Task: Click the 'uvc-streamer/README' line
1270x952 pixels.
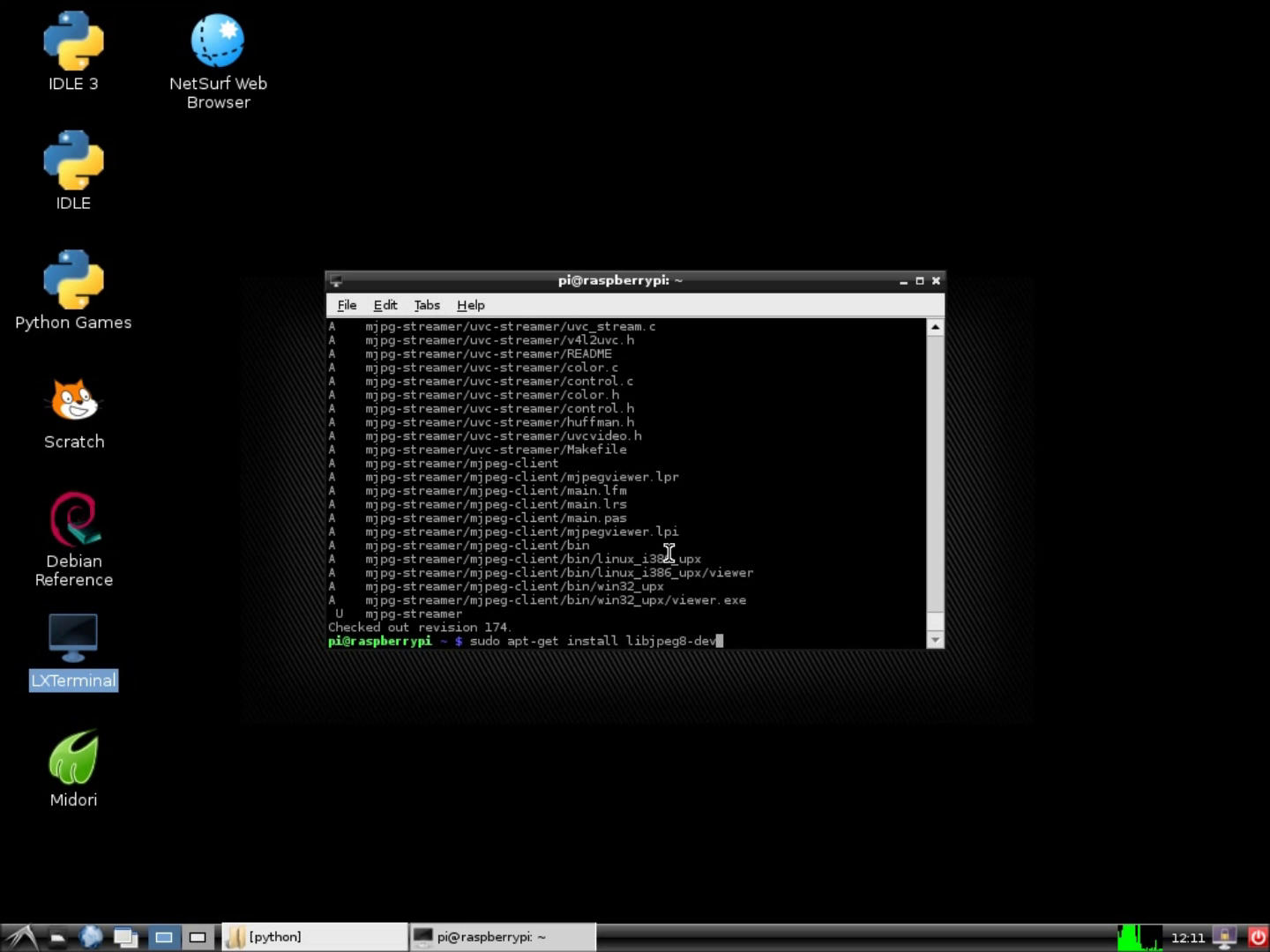Action: pyautogui.click(x=470, y=353)
